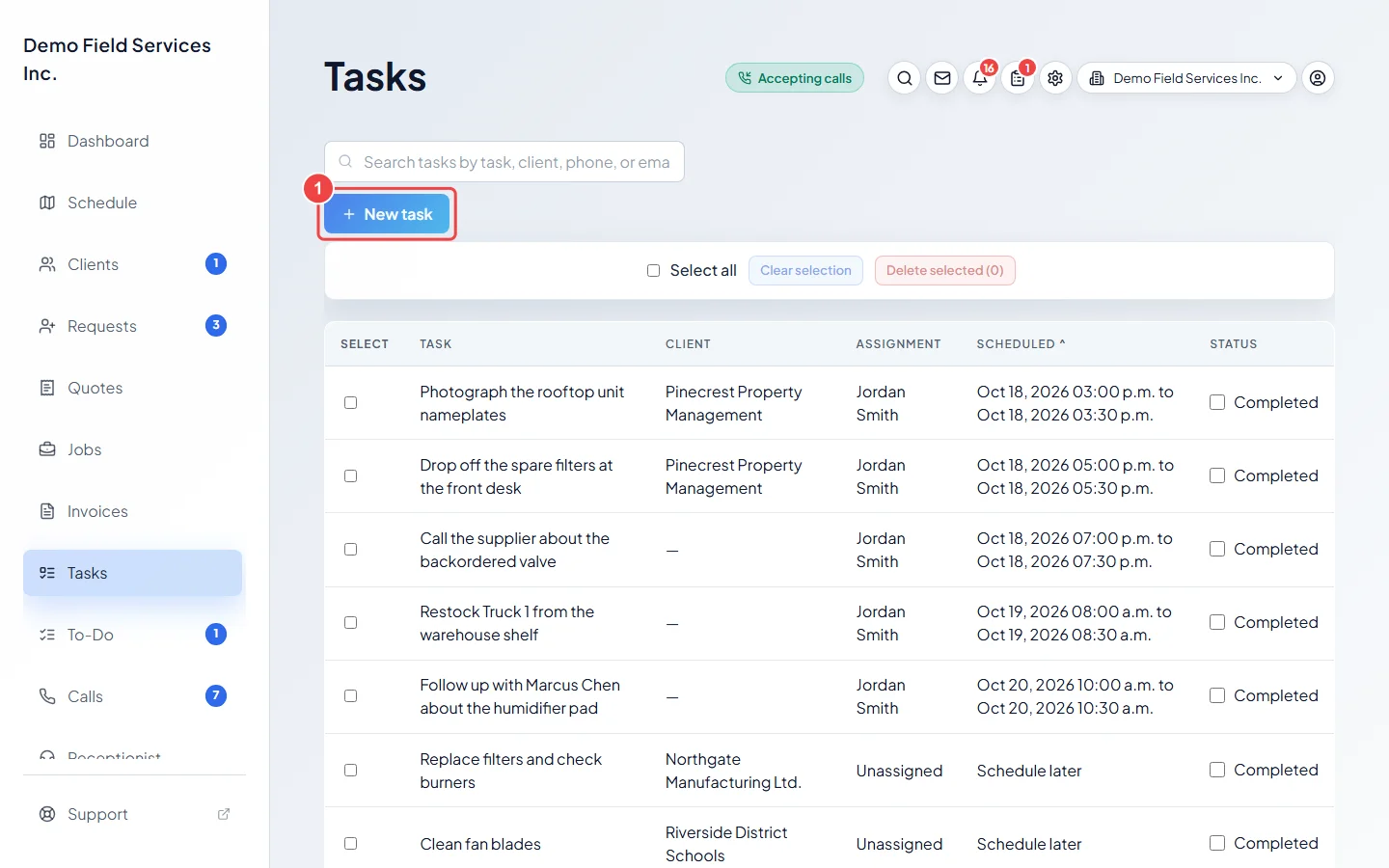Click the Accepting calls status button
1389x868 pixels.
click(795, 78)
